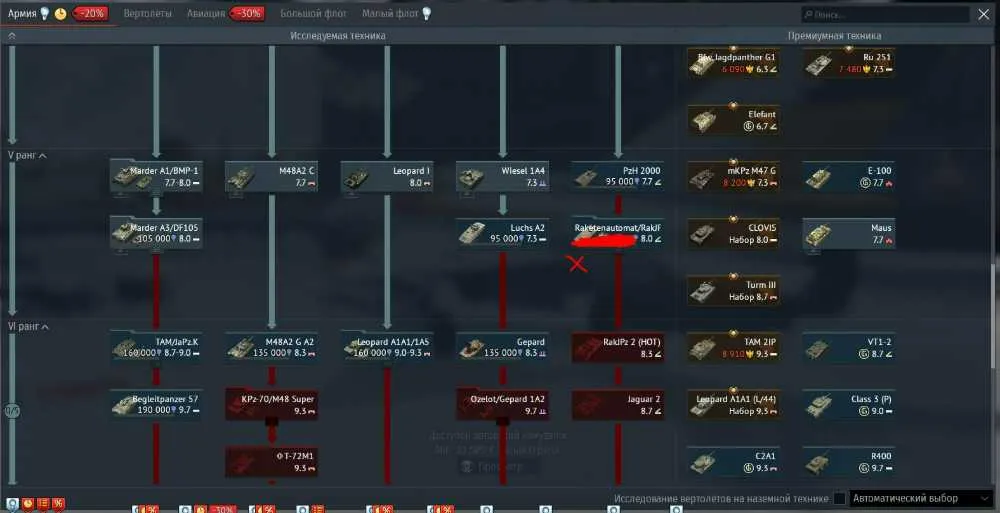Select the locked RakJPz 2 (HOT) vehicle

pyautogui.click(x=618, y=347)
